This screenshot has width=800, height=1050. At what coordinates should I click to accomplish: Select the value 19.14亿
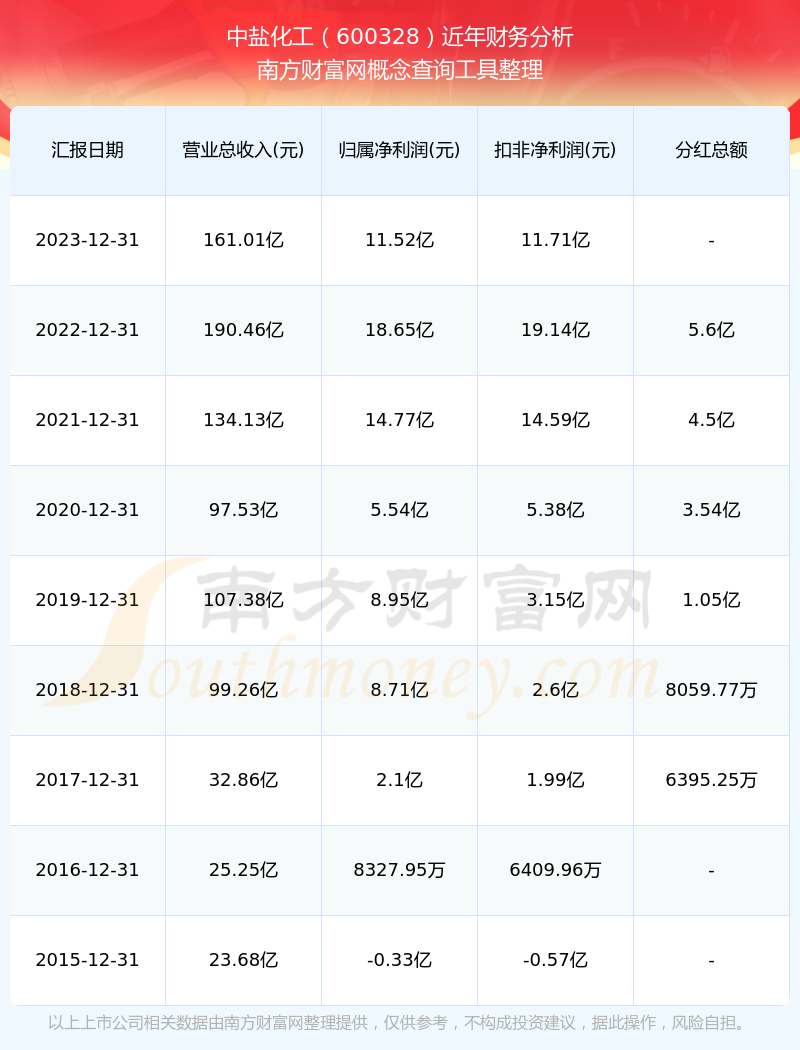point(555,330)
